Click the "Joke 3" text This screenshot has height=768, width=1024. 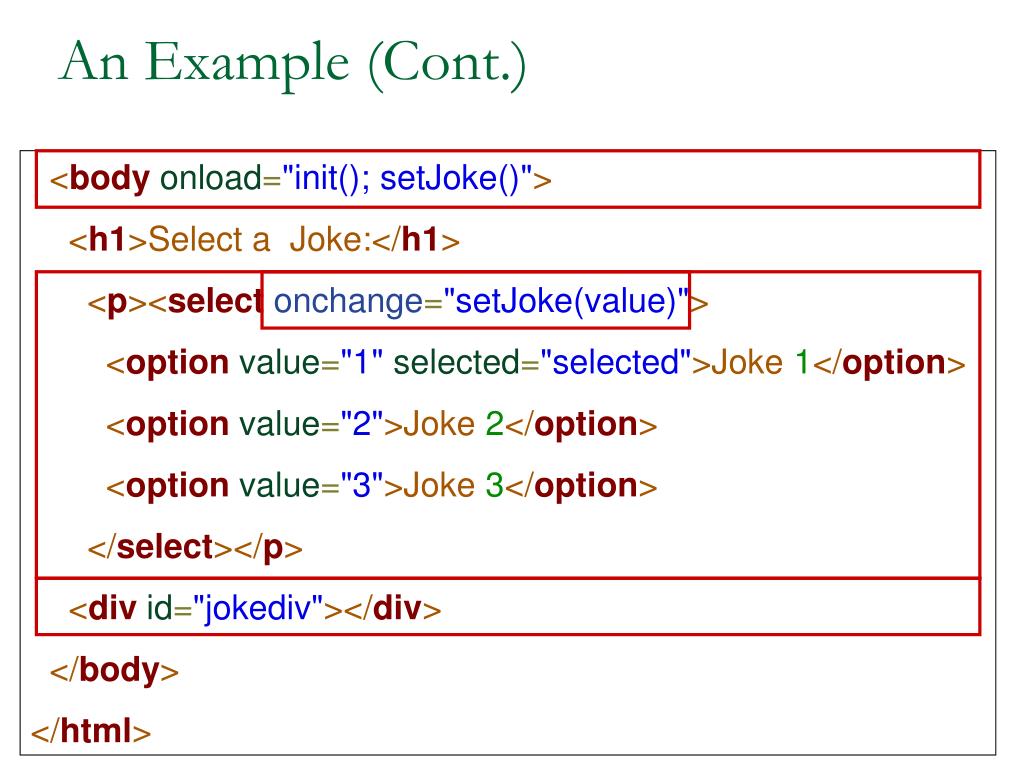coord(453,486)
